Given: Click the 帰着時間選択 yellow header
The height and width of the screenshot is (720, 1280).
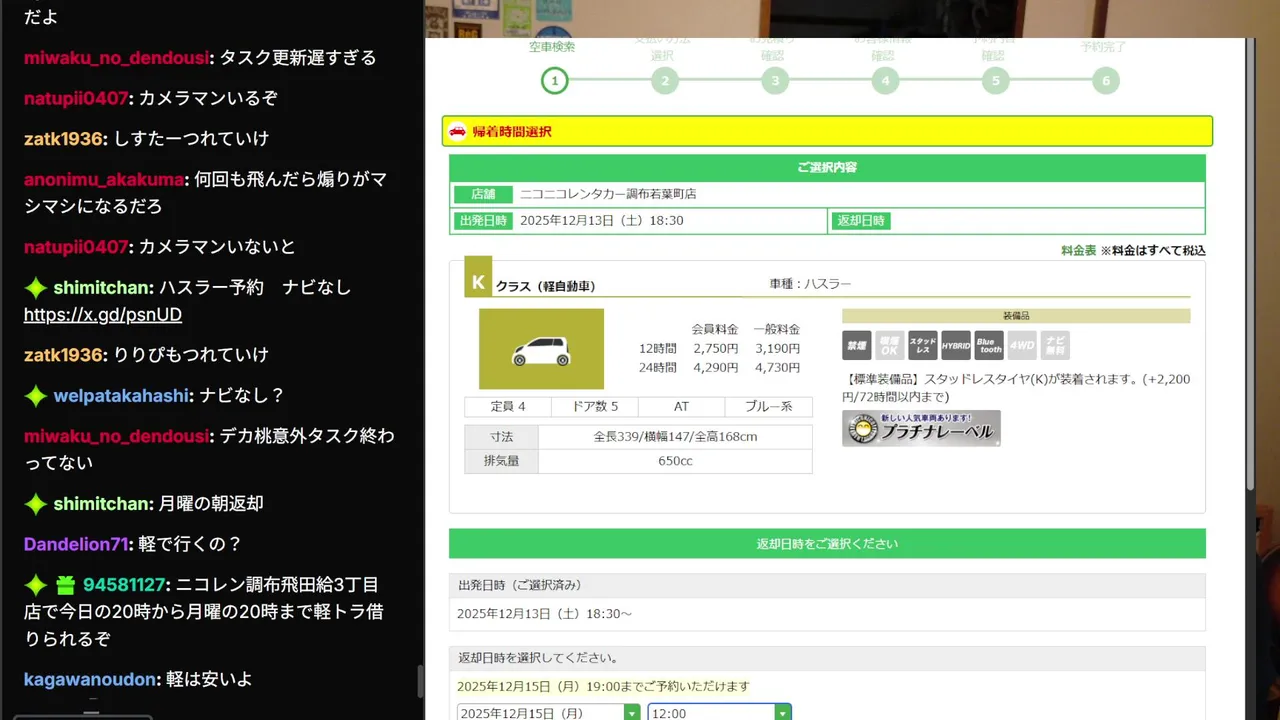Looking at the screenshot, I should (827, 131).
